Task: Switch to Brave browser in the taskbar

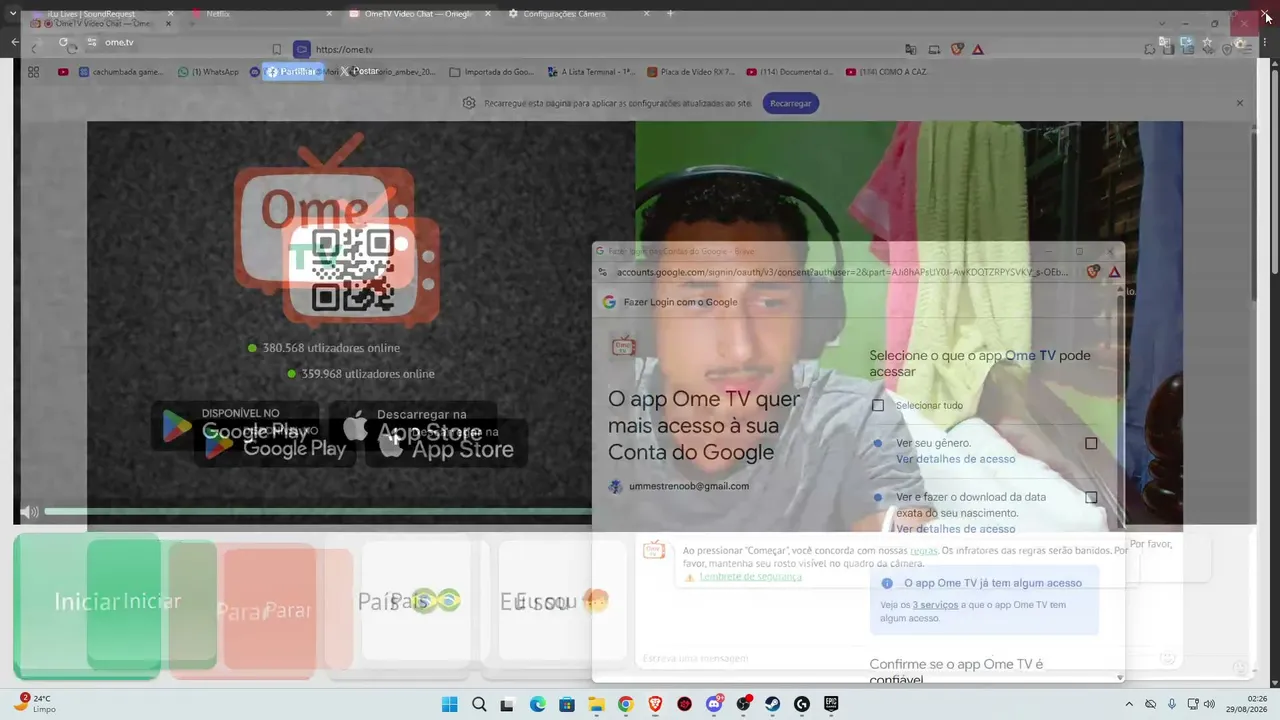Action: [655, 704]
